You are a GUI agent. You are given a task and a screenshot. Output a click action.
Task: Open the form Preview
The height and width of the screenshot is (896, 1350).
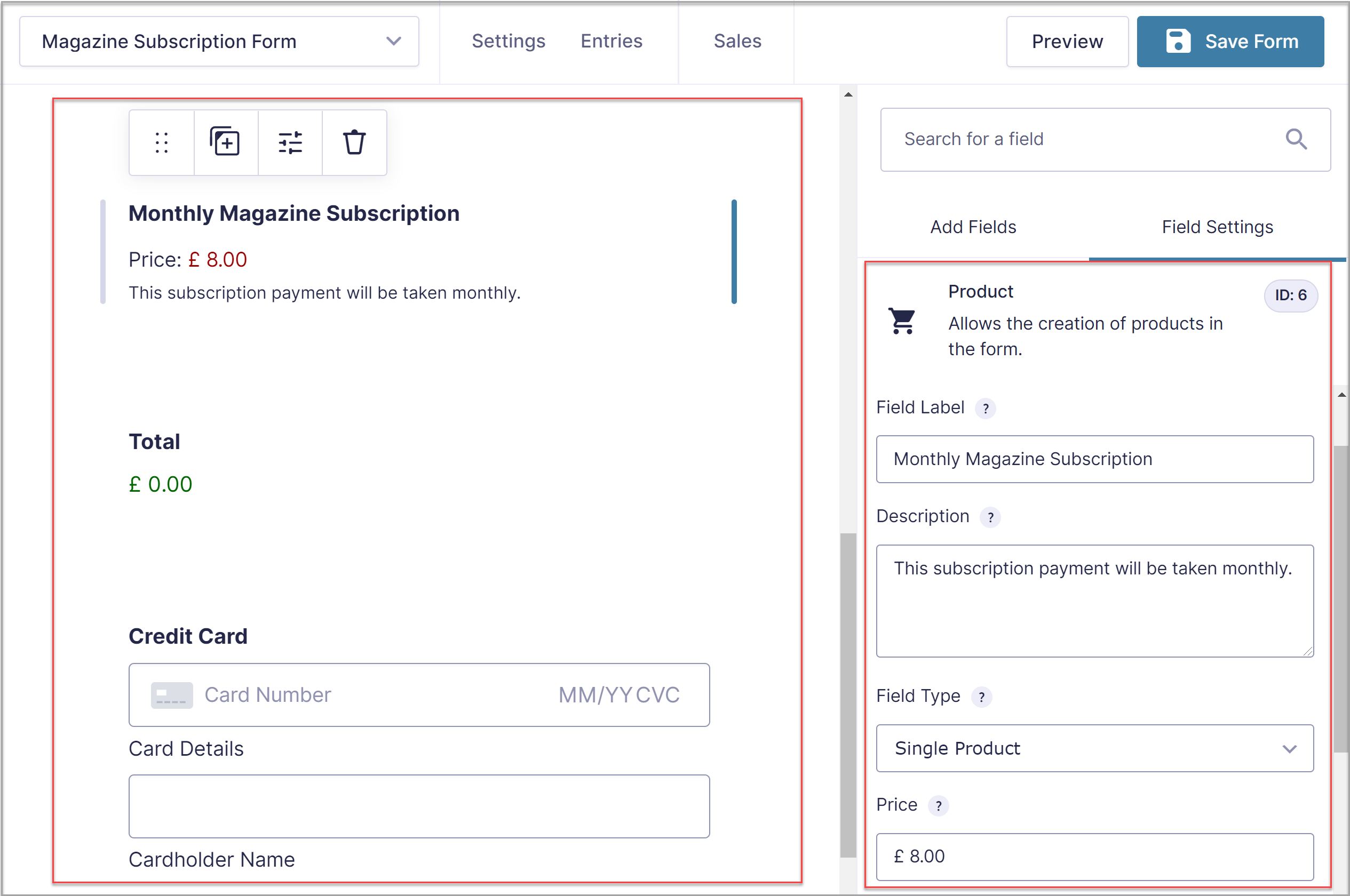(x=1067, y=41)
